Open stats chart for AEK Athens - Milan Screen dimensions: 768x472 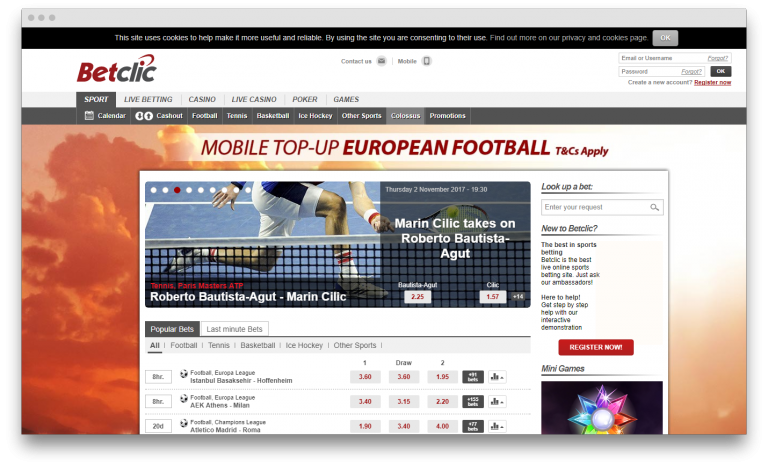(497, 401)
